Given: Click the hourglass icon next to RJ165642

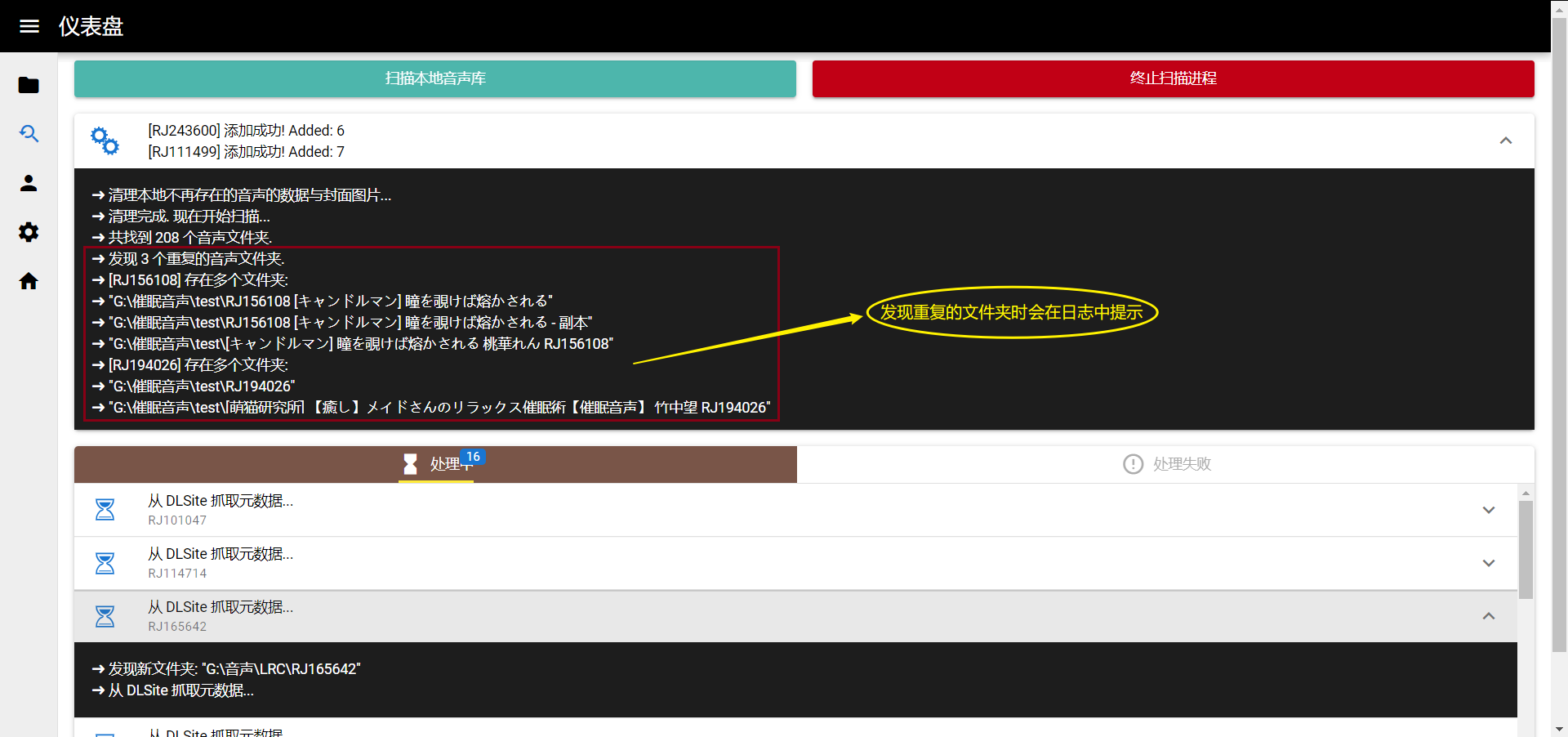Looking at the screenshot, I should [105, 616].
